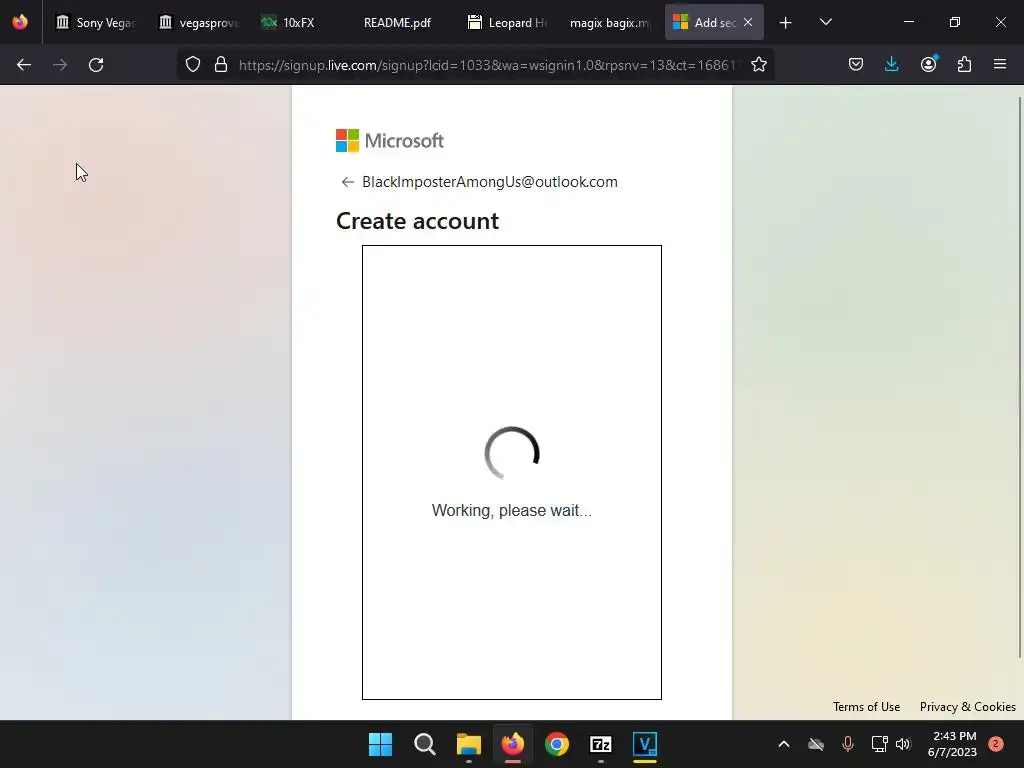
Task: Close the Add security tab
Action: (748, 22)
